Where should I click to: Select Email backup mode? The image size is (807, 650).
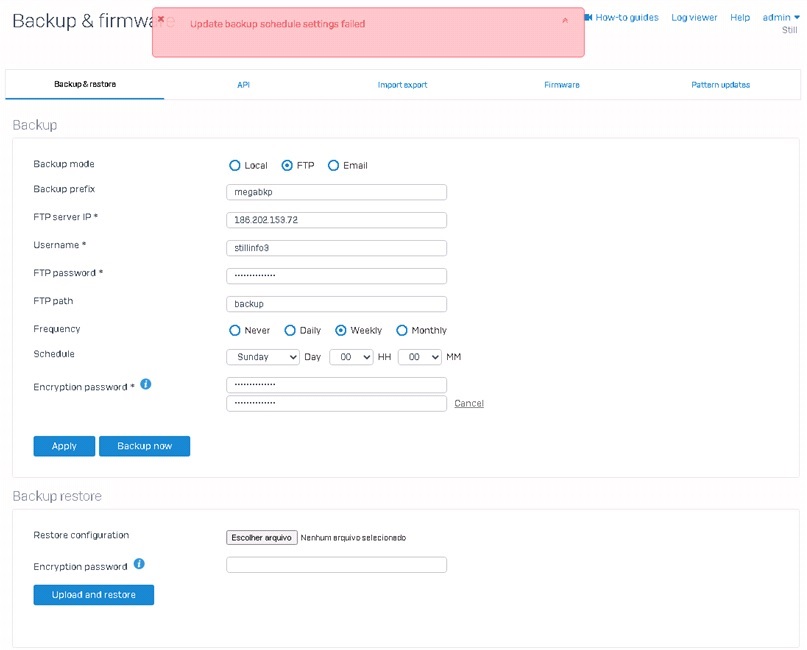pos(334,165)
